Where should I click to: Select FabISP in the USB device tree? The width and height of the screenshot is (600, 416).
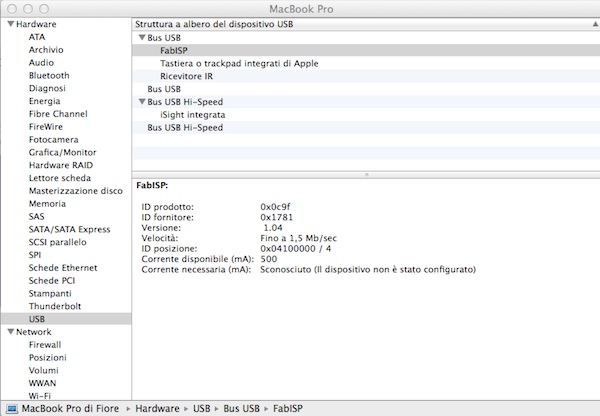pyautogui.click(x=366, y=50)
